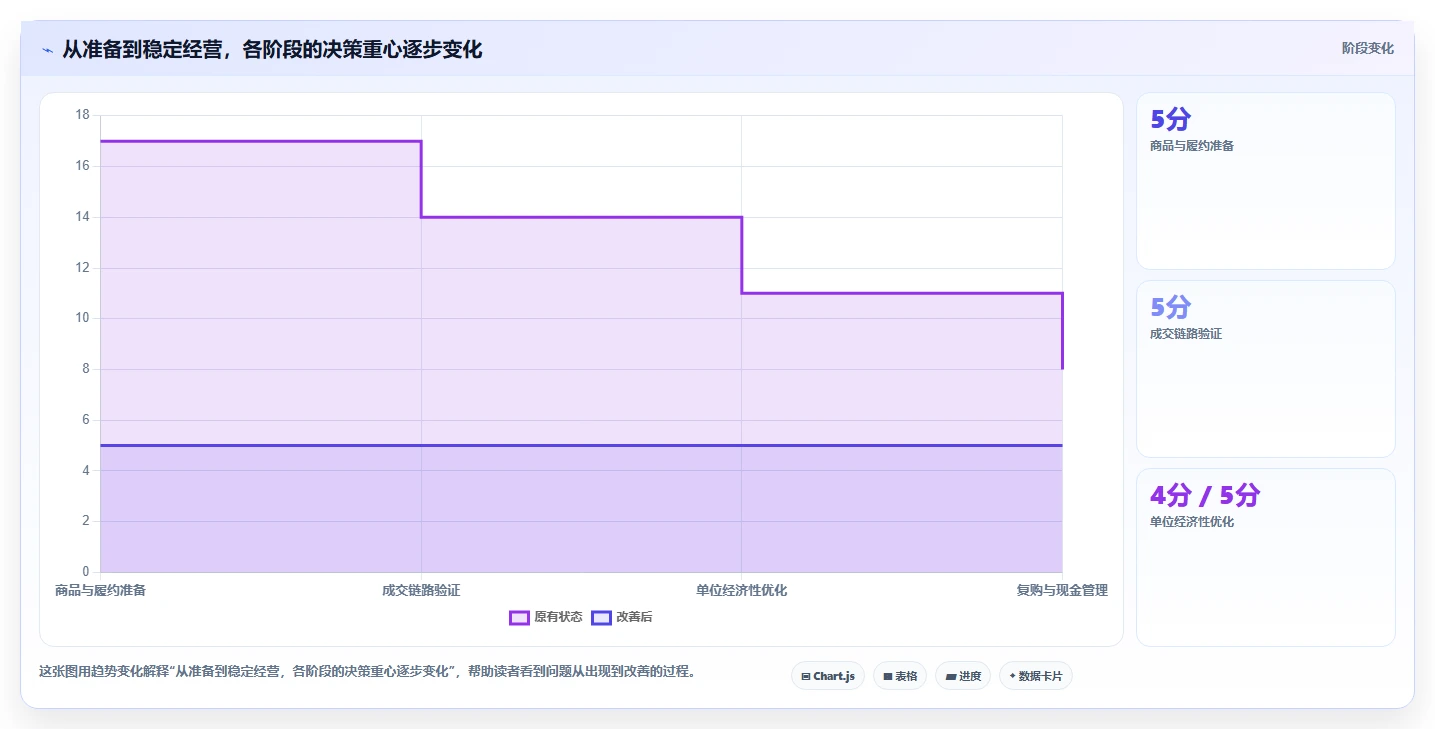Click the 阶段变化 label in header
The width and height of the screenshot is (1435, 729).
point(1367,48)
